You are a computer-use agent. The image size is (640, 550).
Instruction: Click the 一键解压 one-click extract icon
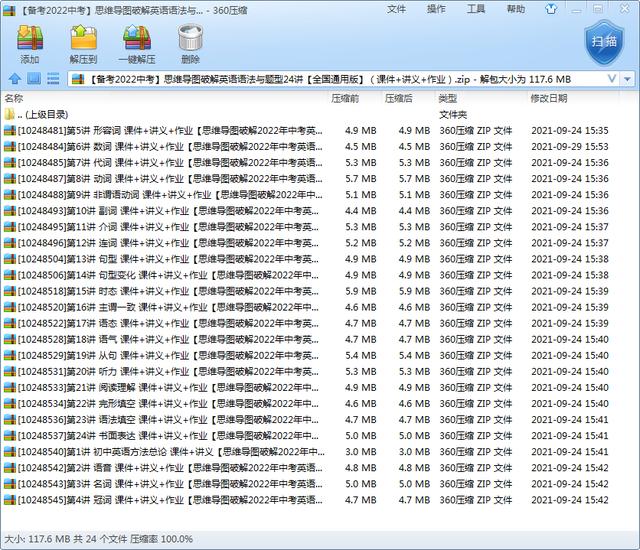coord(137,38)
